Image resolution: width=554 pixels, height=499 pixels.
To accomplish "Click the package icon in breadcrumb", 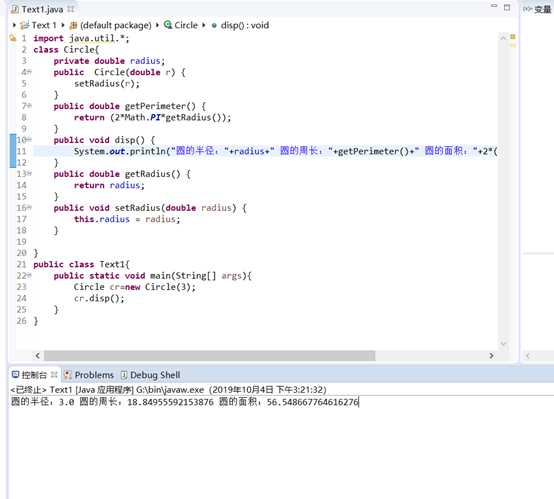I will [73, 25].
